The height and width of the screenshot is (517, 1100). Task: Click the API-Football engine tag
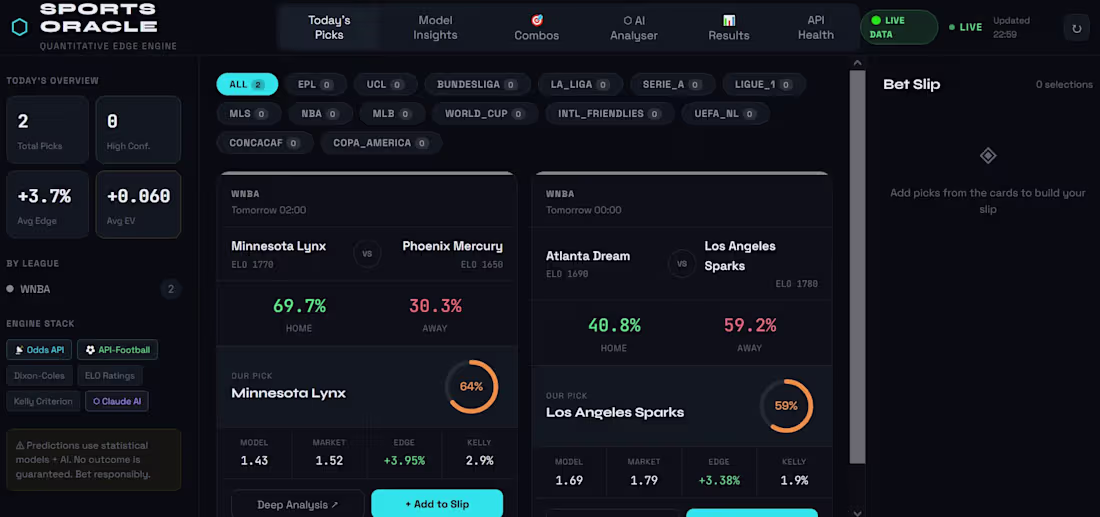pos(117,349)
